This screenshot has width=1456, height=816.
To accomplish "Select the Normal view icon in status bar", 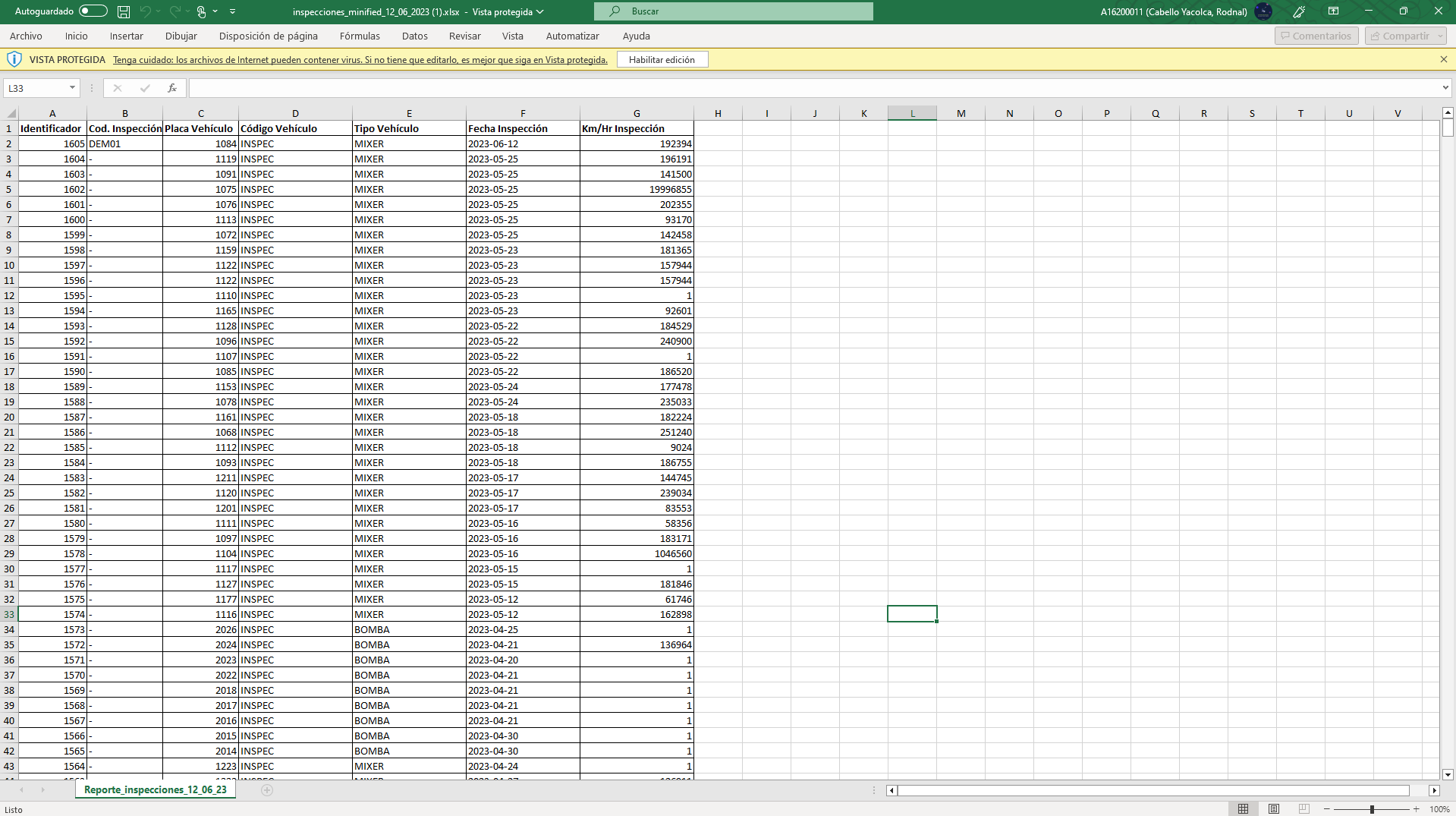I will 1243,809.
